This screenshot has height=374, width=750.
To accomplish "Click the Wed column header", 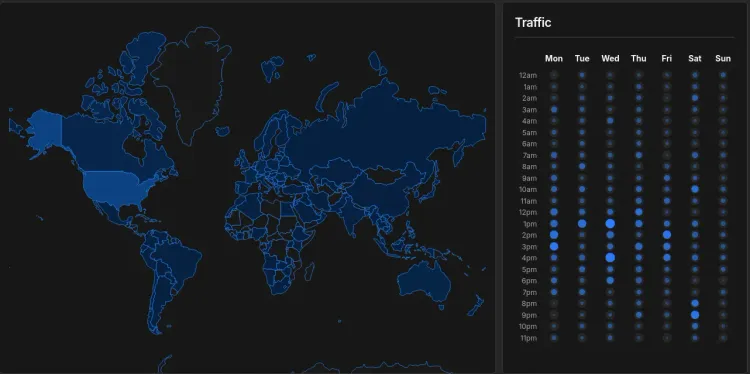I will point(610,58).
